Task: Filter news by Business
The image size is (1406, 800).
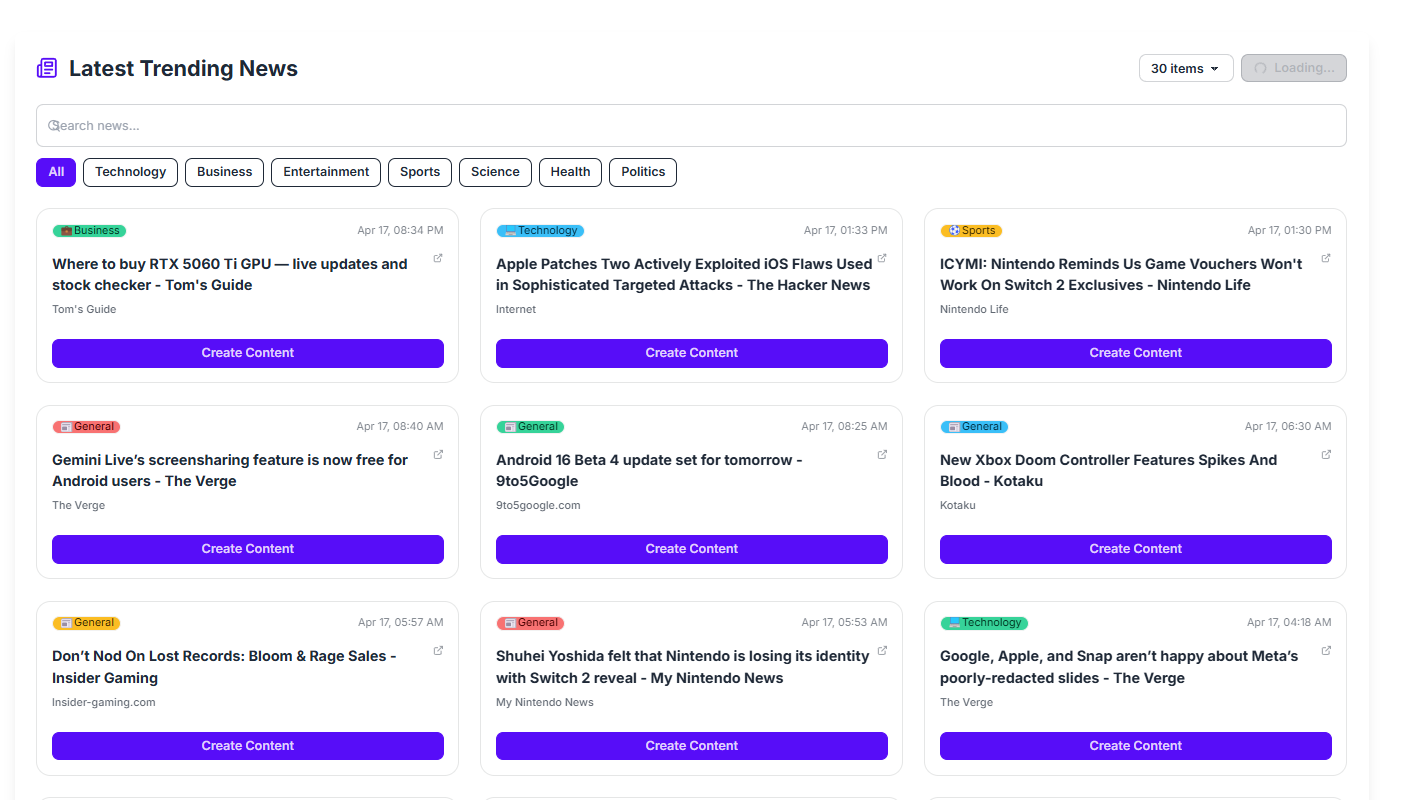Action: coord(225,172)
